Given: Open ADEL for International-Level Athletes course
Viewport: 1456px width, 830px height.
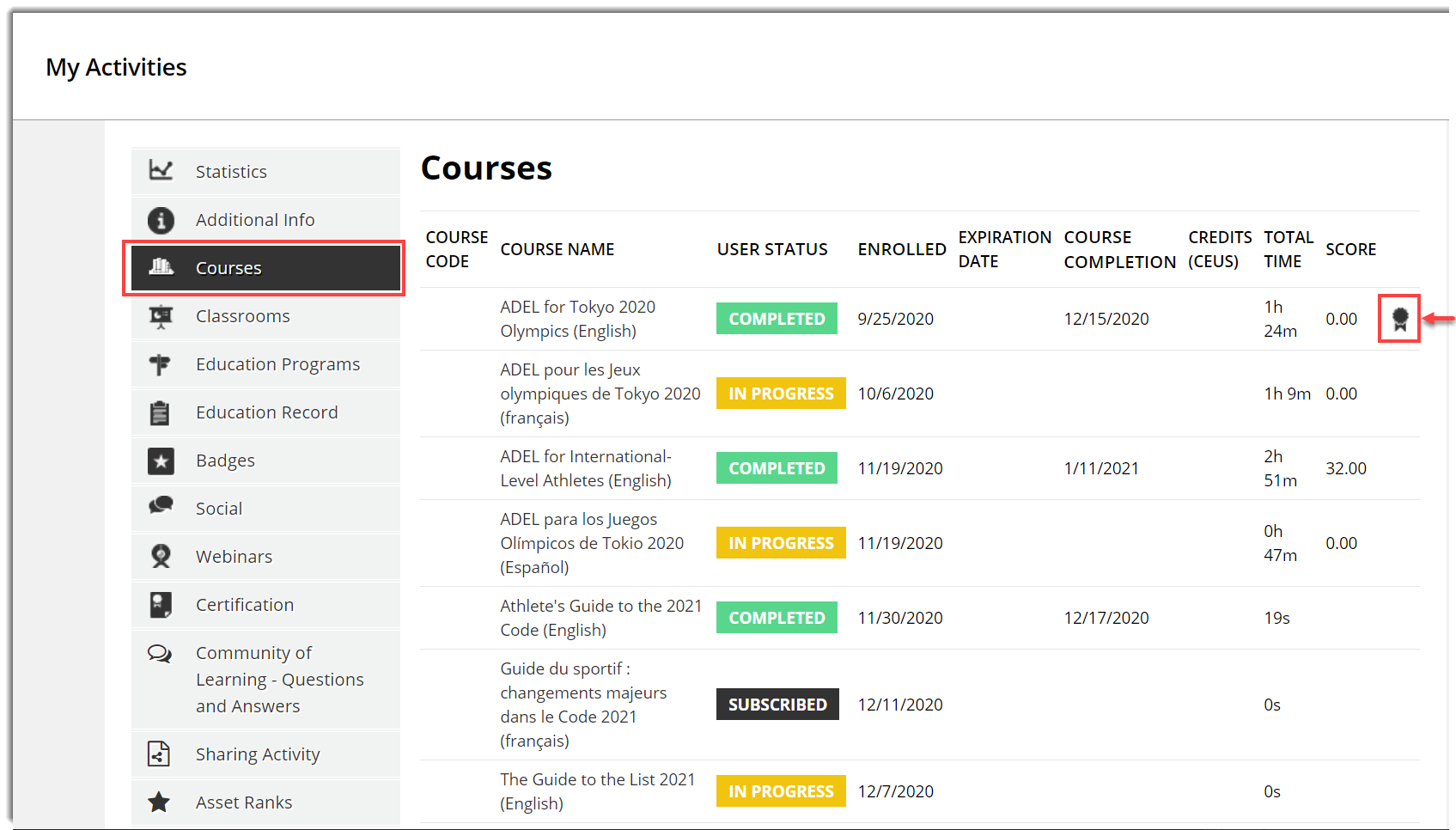Looking at the screenshot, I should pos(586,468).
